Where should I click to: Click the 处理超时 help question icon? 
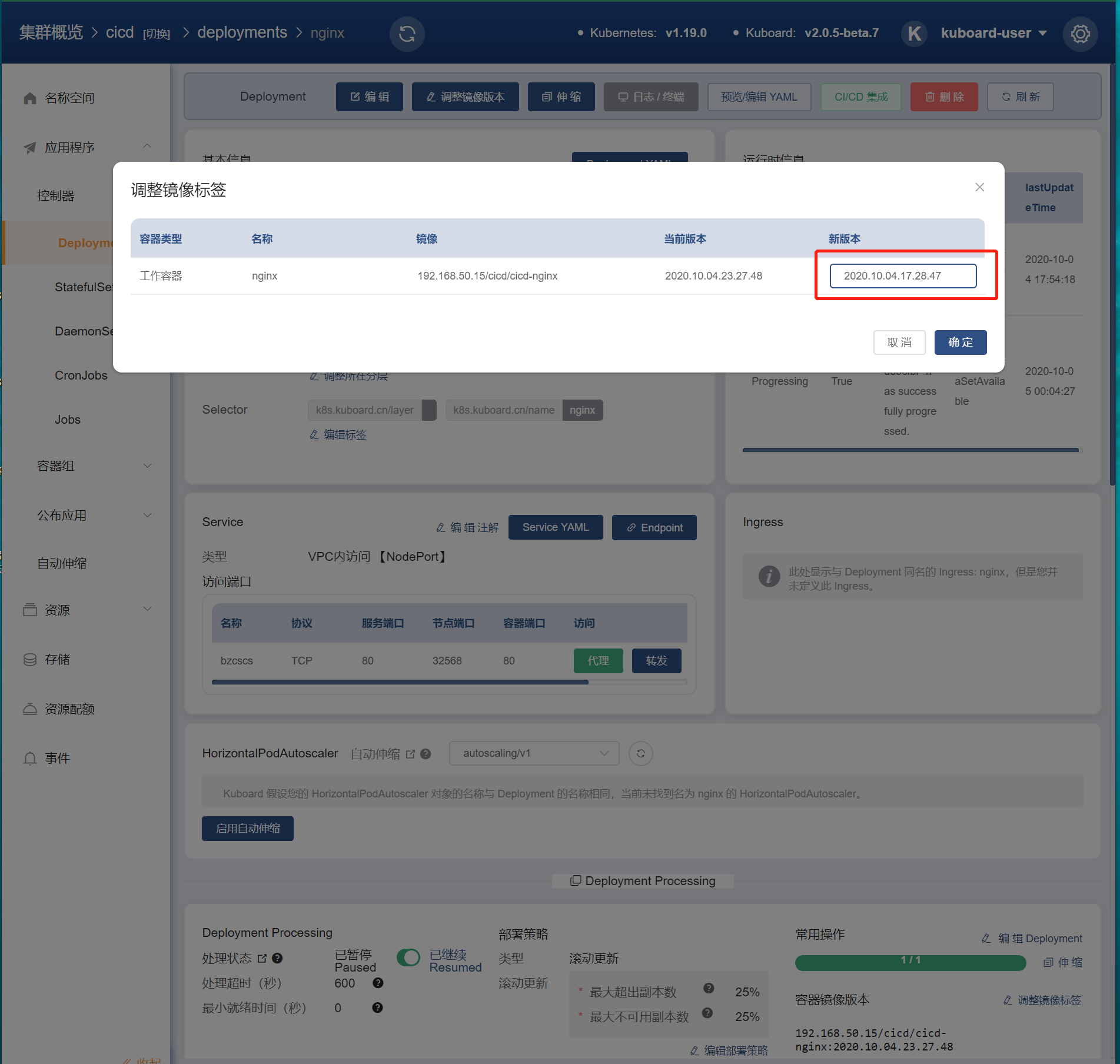pyautogui.click(x=378, y=983)
